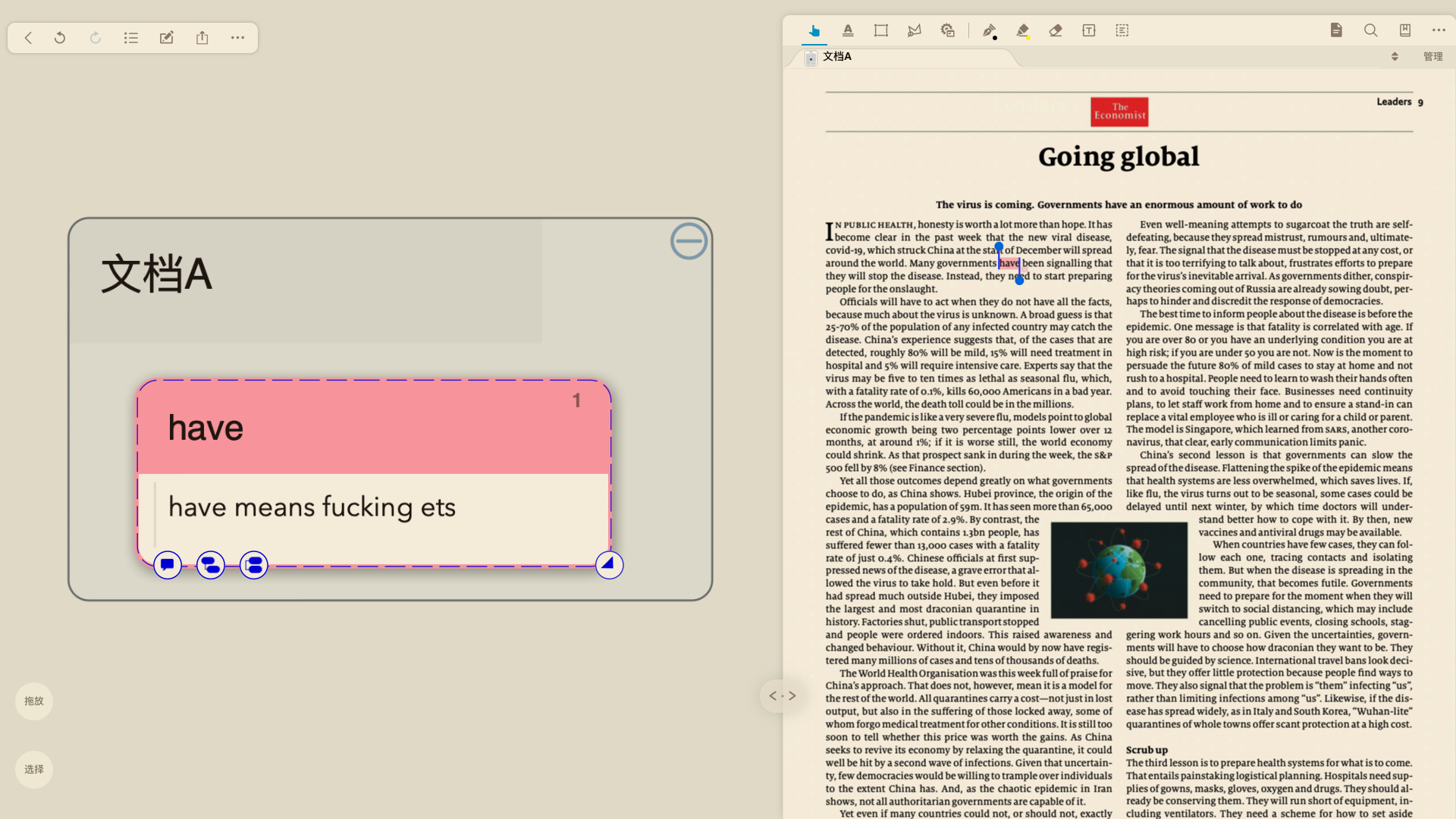Click the panel split divider handle
Viewport: 1456px width, 819px height.
coord(783,695)
